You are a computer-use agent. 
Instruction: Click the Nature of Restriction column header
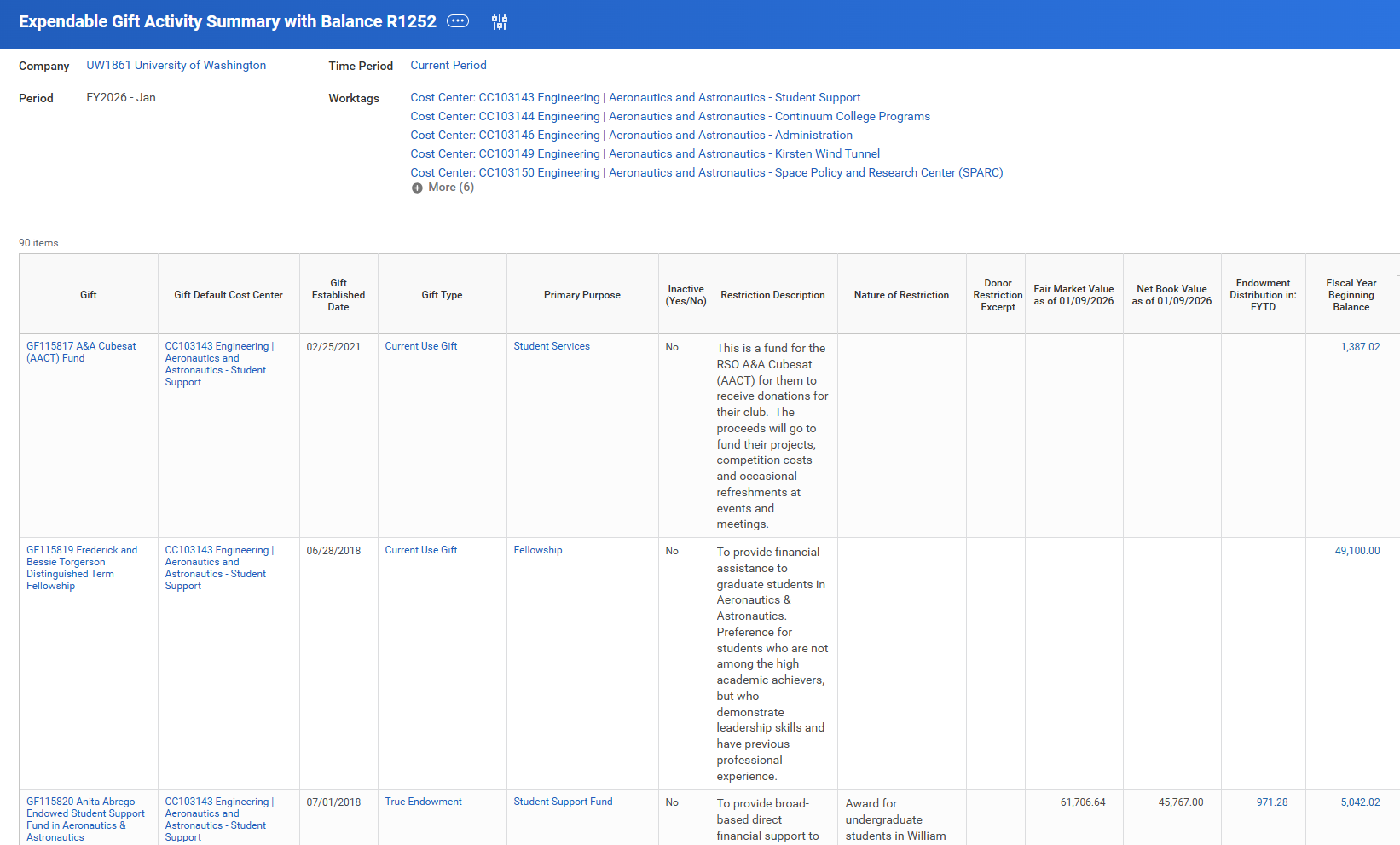point(901,295)
